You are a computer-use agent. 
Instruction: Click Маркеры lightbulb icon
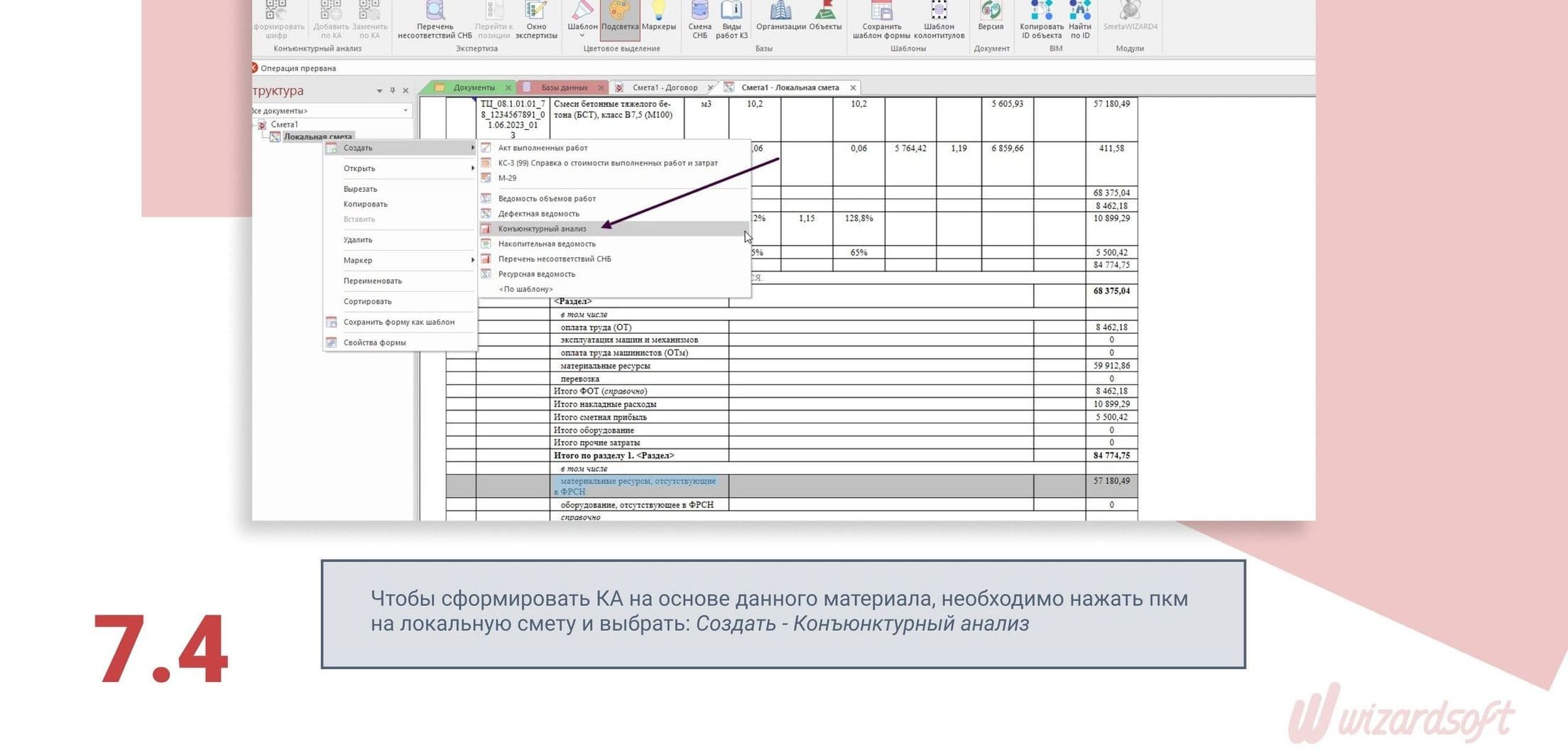(x=659, y=16)
